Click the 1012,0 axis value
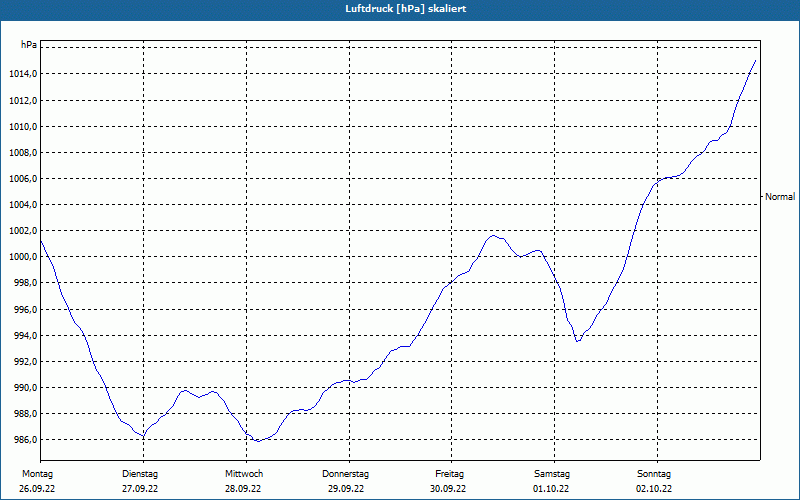The height and width of the screenshot is (500, 800). pos(23,101)
